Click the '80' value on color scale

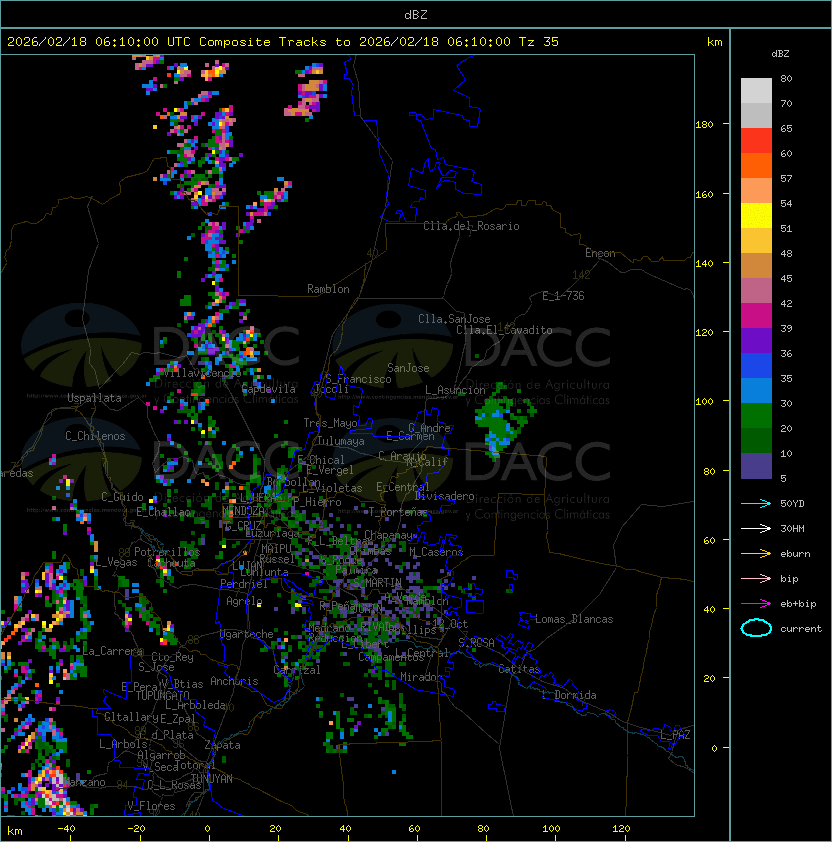coord(786,78)
